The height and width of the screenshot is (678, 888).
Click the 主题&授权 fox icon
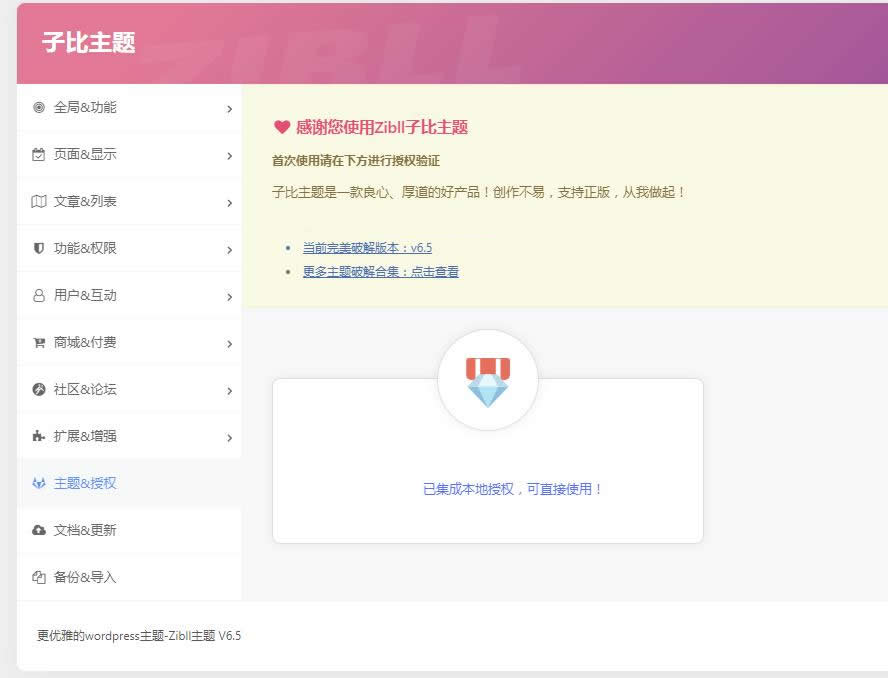tap(39, 483)
